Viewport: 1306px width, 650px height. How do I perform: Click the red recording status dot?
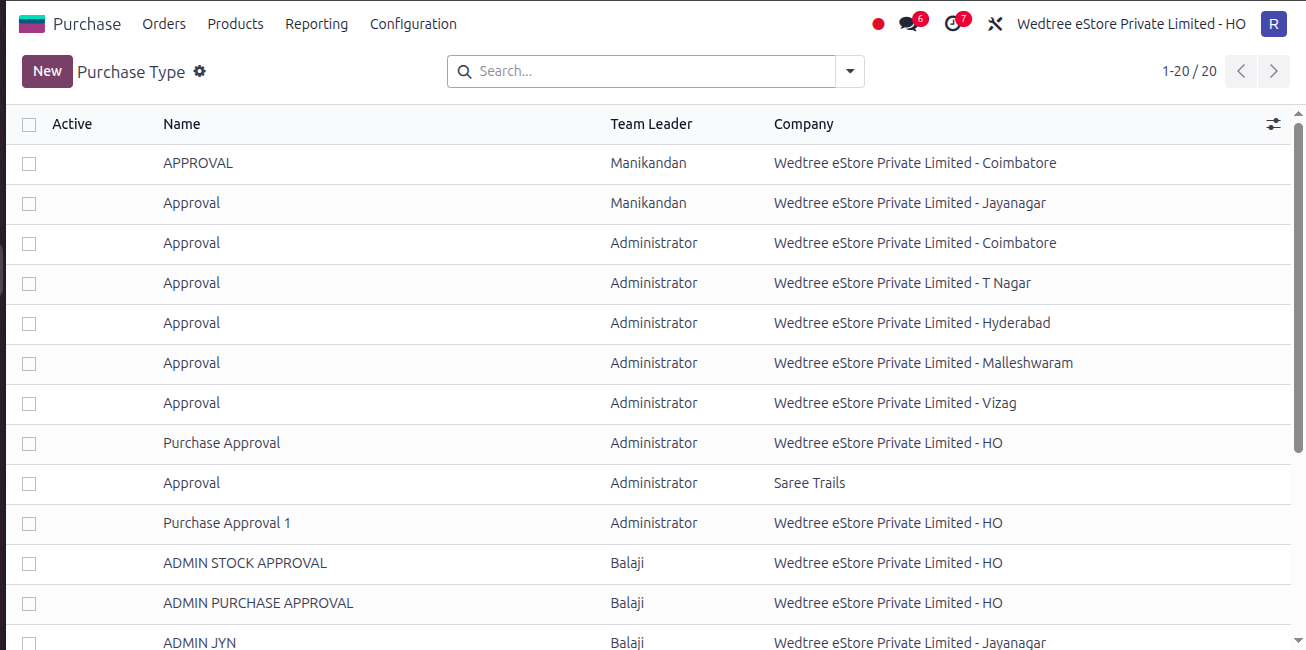pyautogui.click(x=878, y=24)
